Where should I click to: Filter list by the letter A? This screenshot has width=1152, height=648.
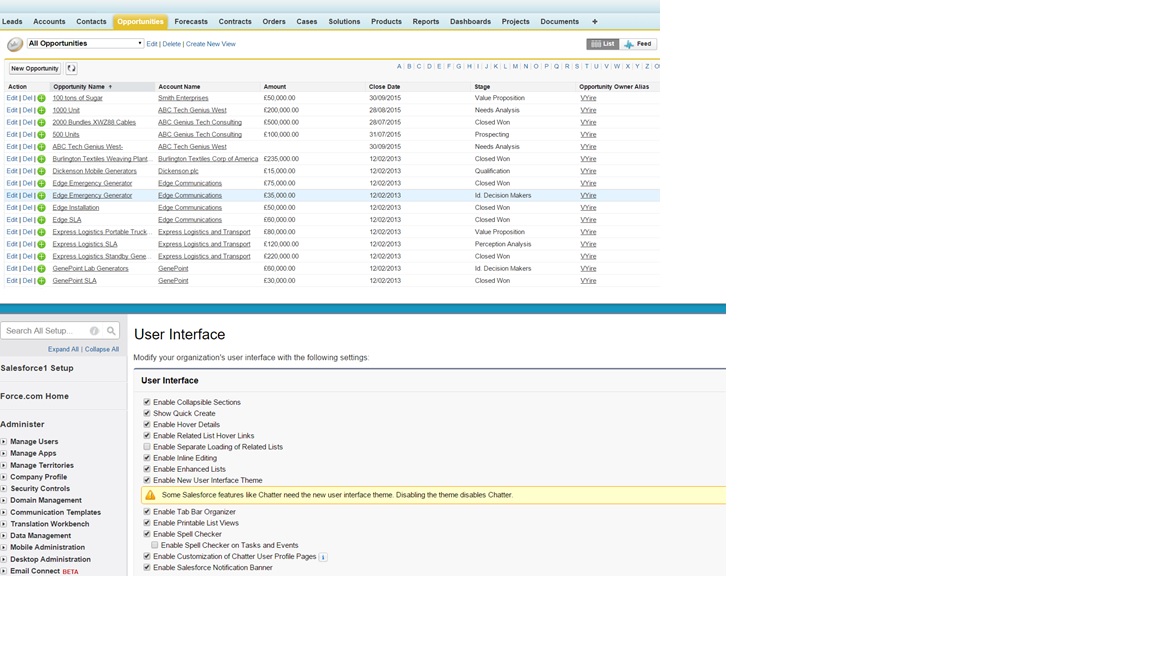click(399, 66)
